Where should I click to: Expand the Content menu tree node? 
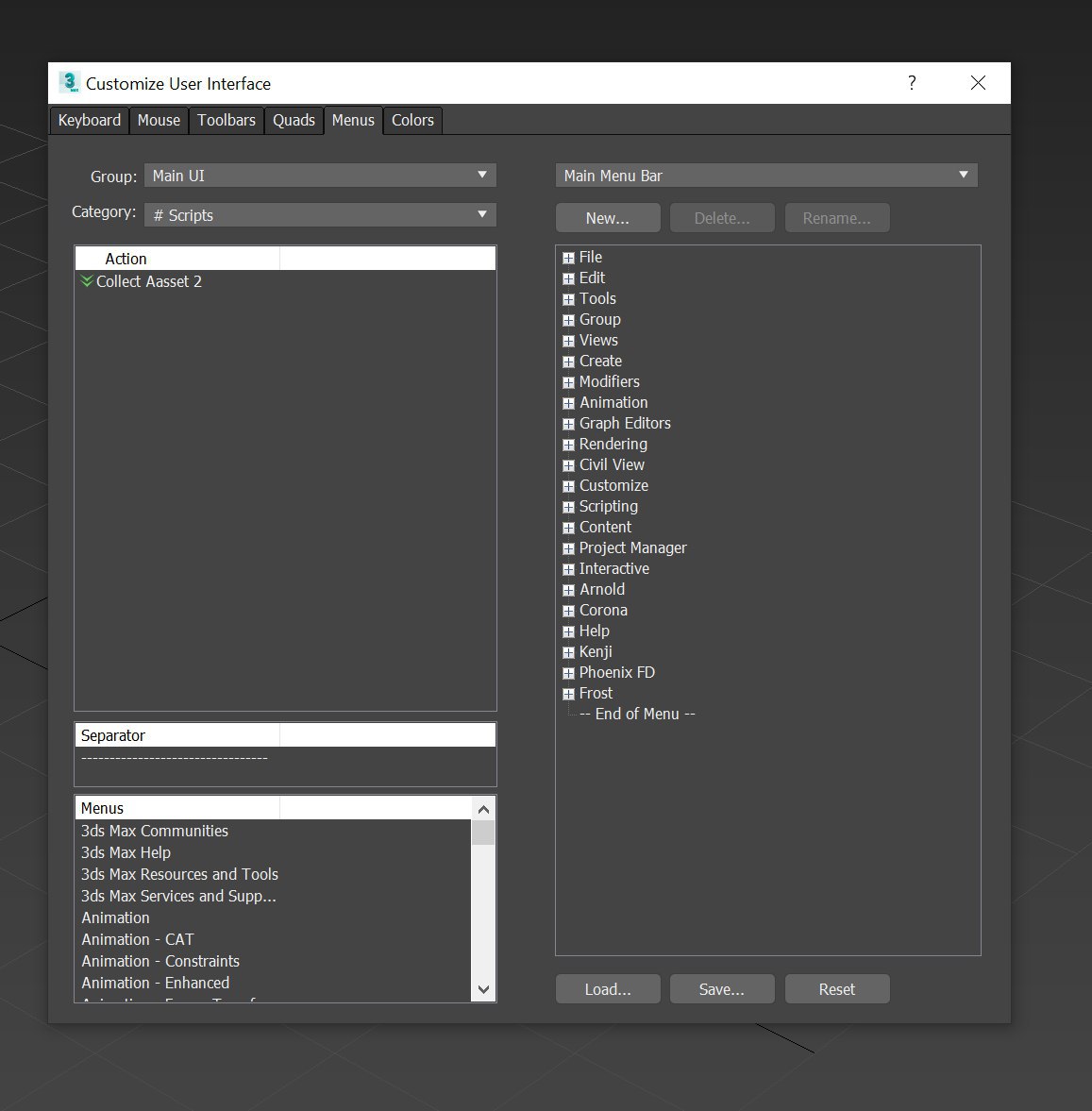click(x=568, y=528)
